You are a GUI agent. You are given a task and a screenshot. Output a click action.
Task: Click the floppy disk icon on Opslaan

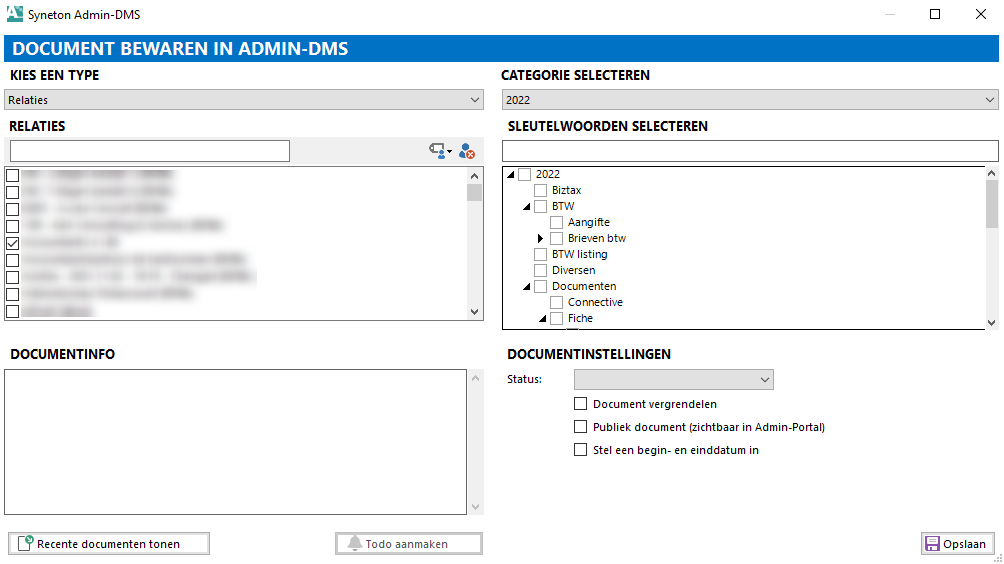(932, 544)
